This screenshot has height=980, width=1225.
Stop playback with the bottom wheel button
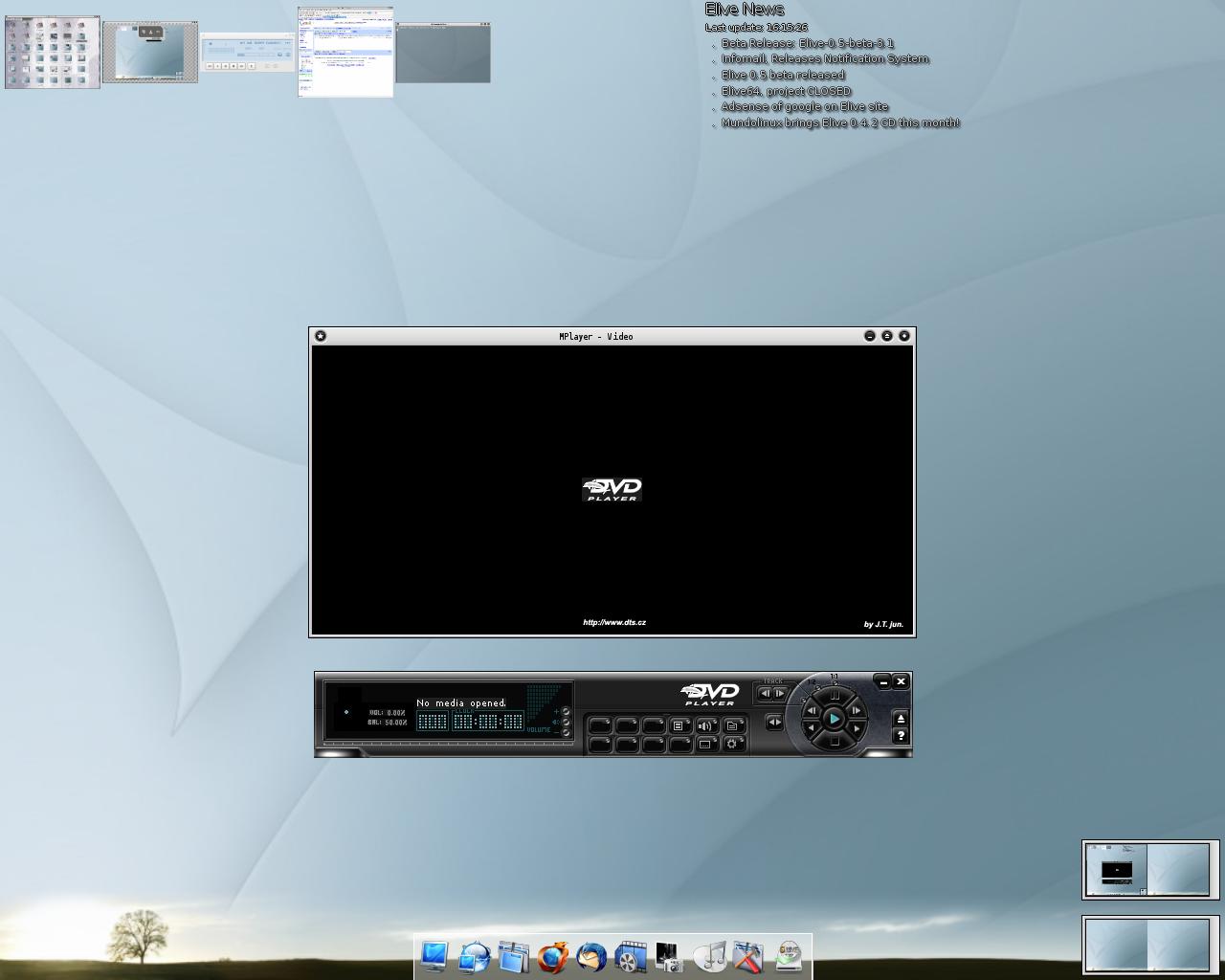[835, 741]
